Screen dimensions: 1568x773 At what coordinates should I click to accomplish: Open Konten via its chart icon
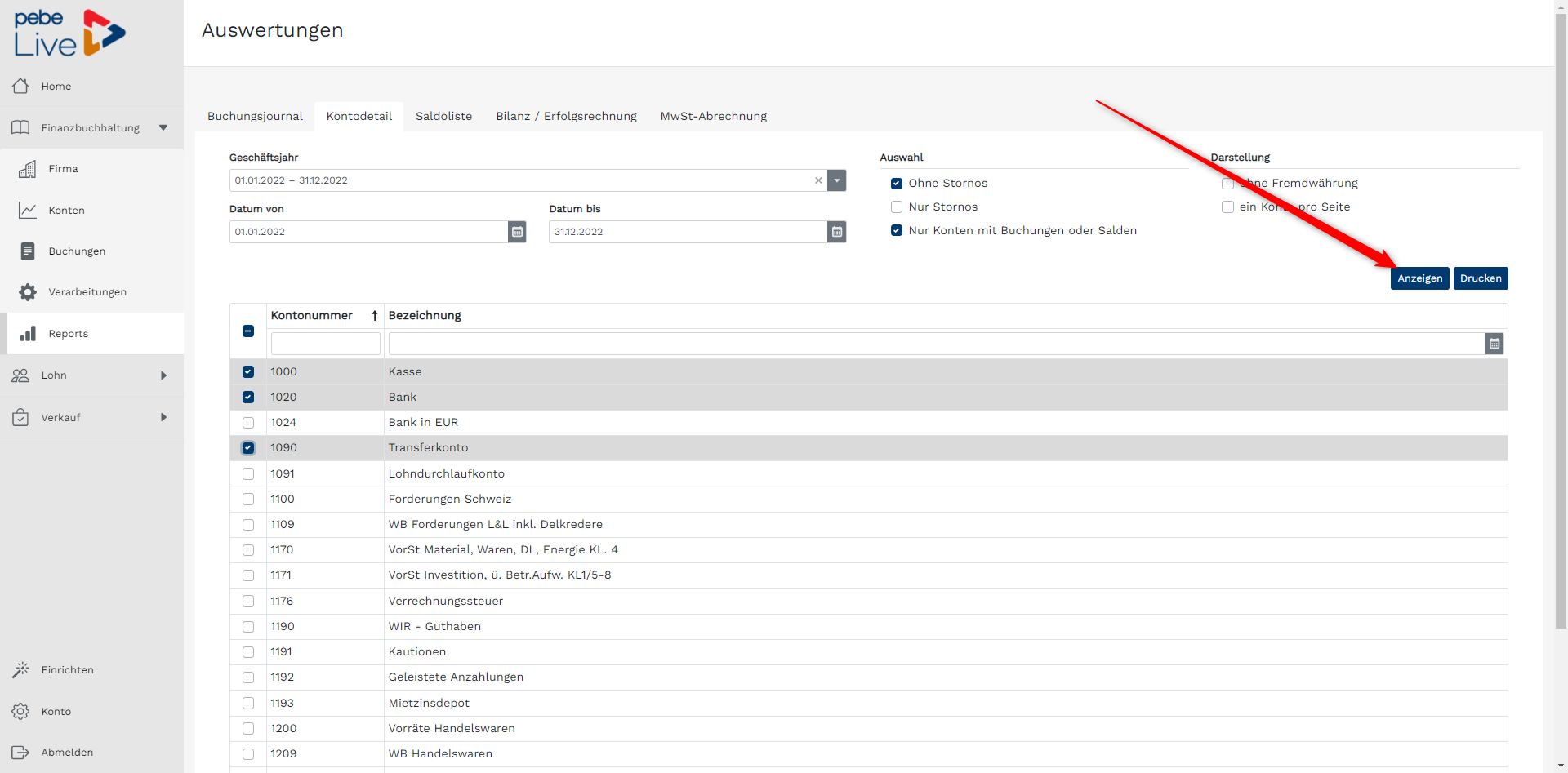tap(28, 211)
